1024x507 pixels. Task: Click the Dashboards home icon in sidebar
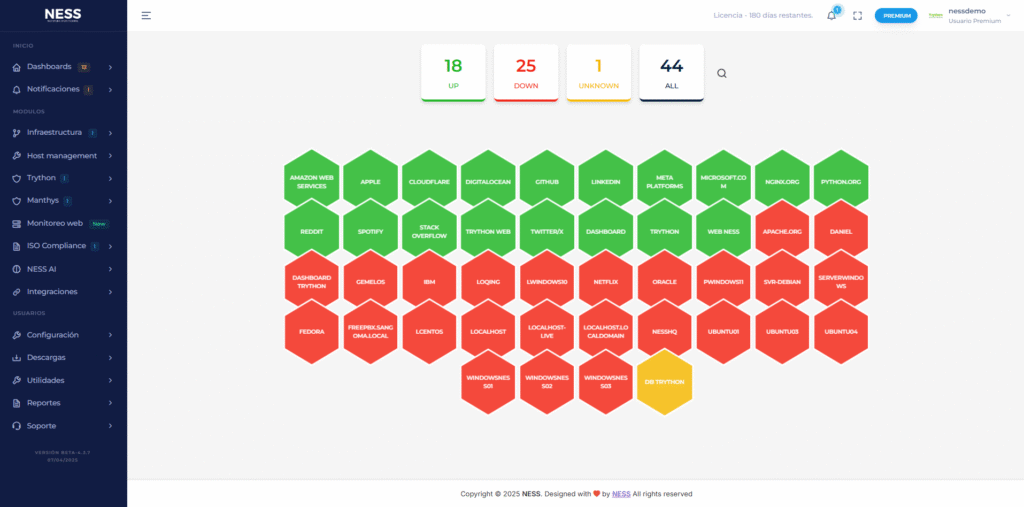coord(17,67)
